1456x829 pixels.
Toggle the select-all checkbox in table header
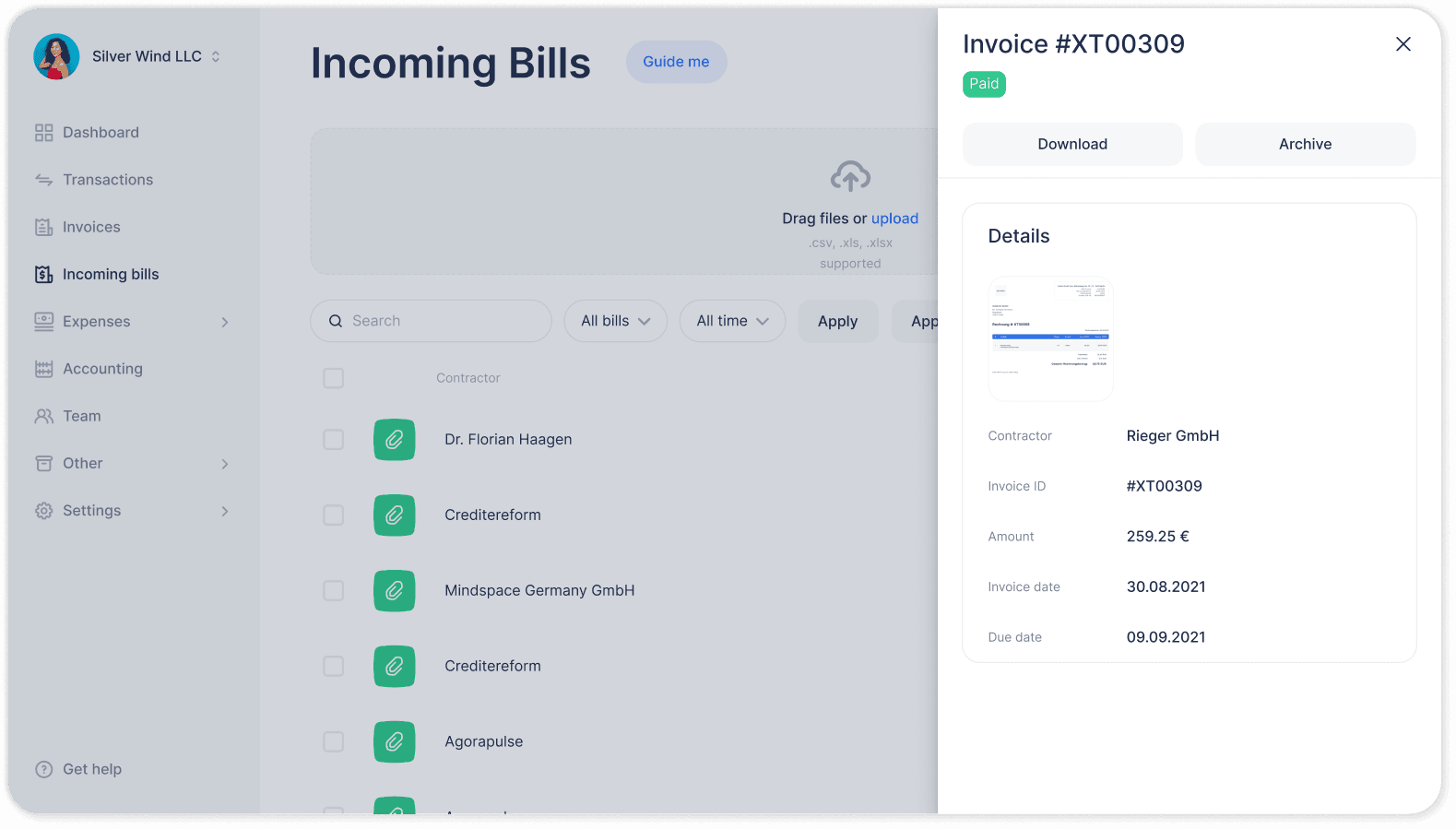coord(333,378)
